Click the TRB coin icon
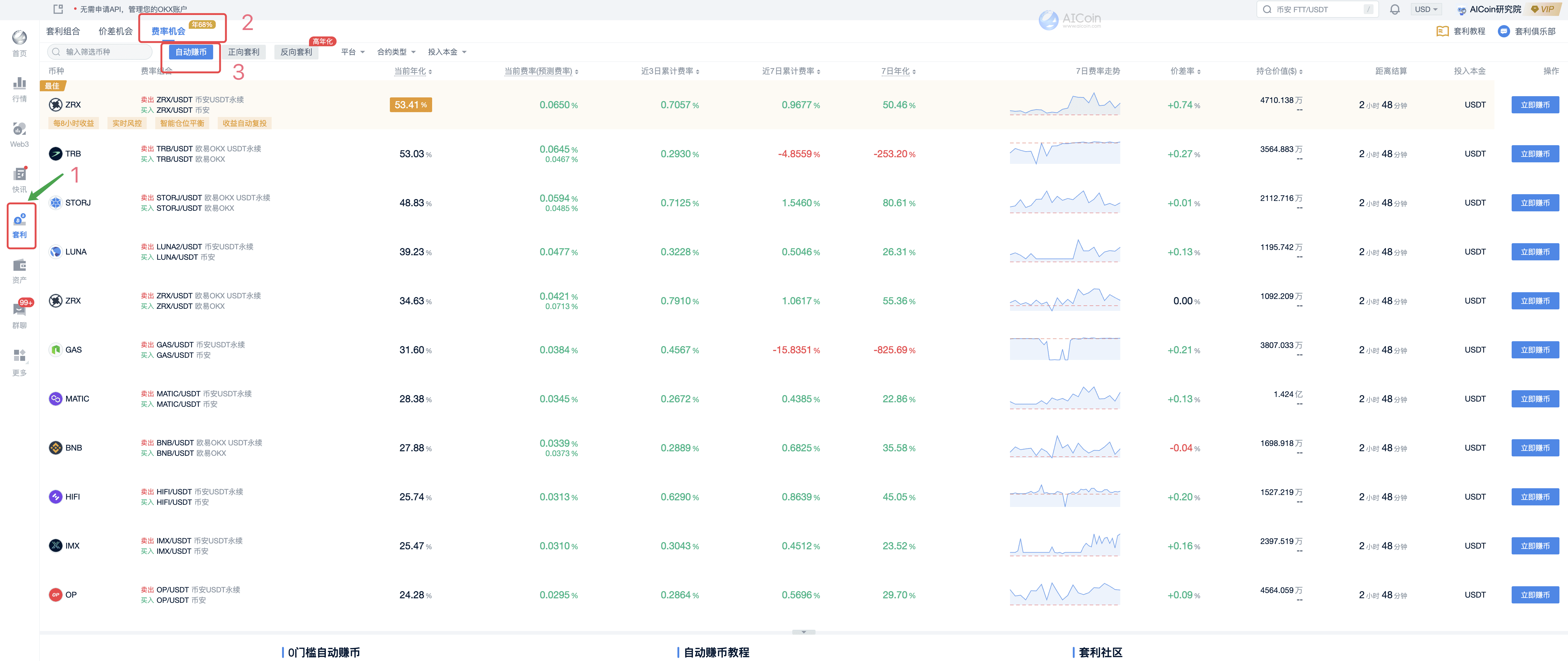This screenshot has width=1568, height=661. pyautogui.click(x=55, y=153)
